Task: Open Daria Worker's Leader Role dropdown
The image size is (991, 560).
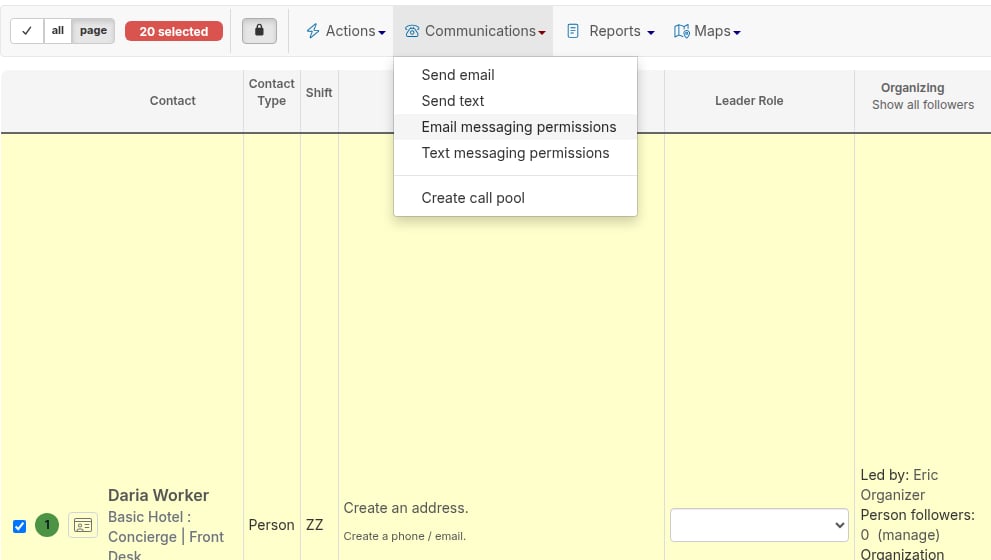Action: 759,525
